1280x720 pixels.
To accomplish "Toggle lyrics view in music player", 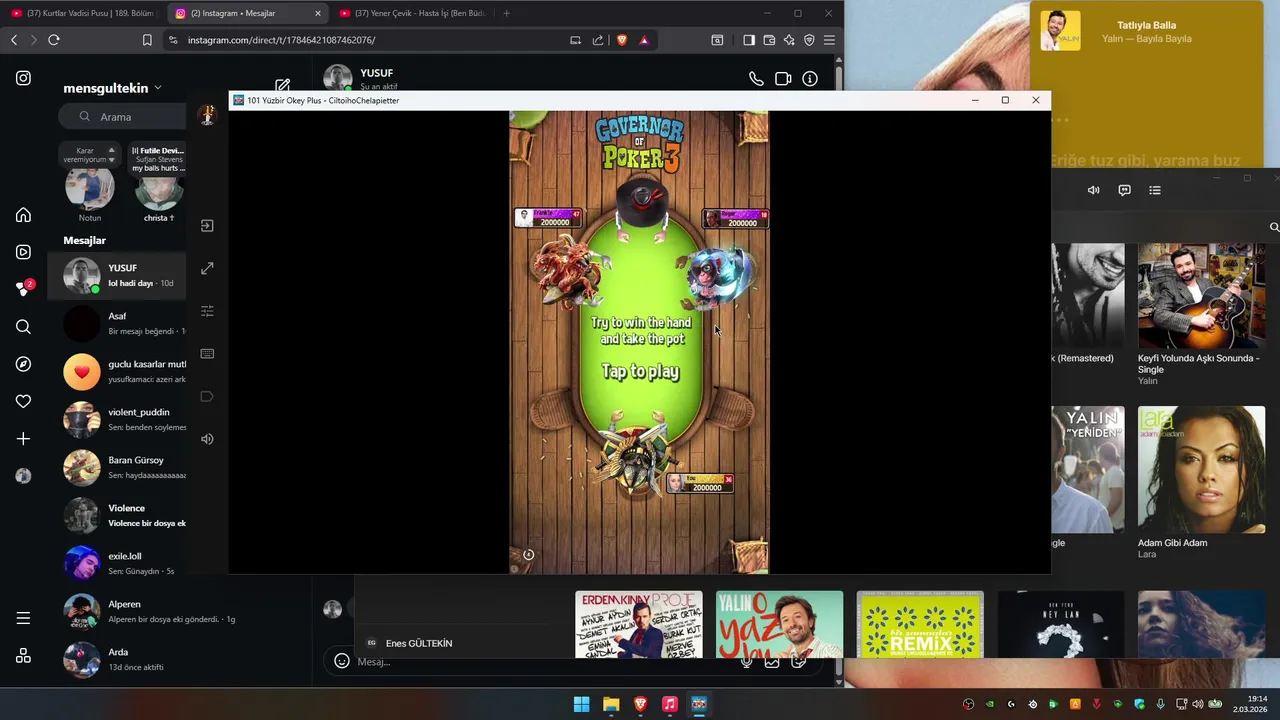I will coord(1124,190).
